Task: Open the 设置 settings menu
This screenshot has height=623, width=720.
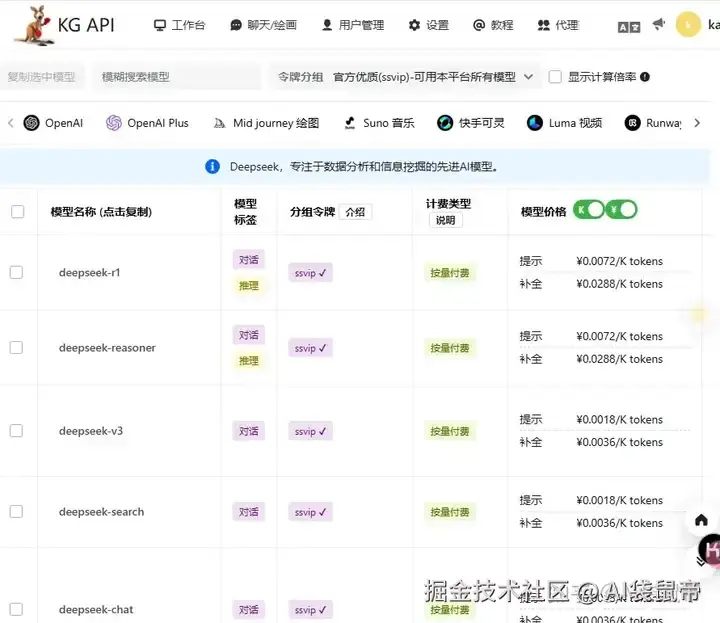Action: click(x=428, y=25)
